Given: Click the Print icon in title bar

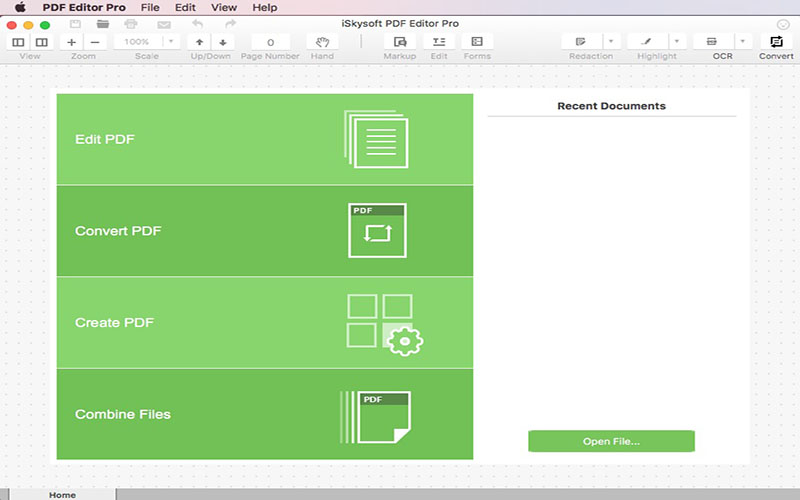Looking at the screenshot, I should [131, 24].
